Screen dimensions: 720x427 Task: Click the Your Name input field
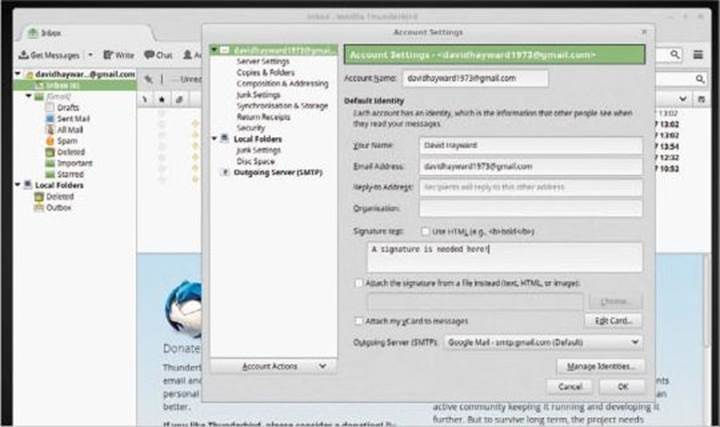pyautogui.click(x=530, y=146)
